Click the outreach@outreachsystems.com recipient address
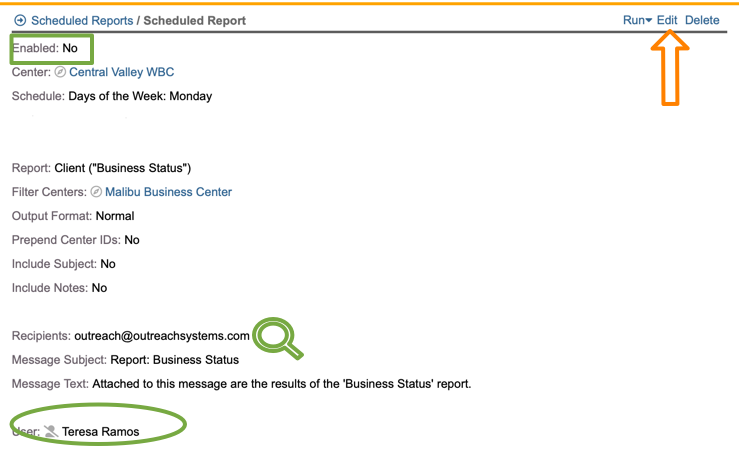Screen dimensions: 739x452 tap(161, 336)
